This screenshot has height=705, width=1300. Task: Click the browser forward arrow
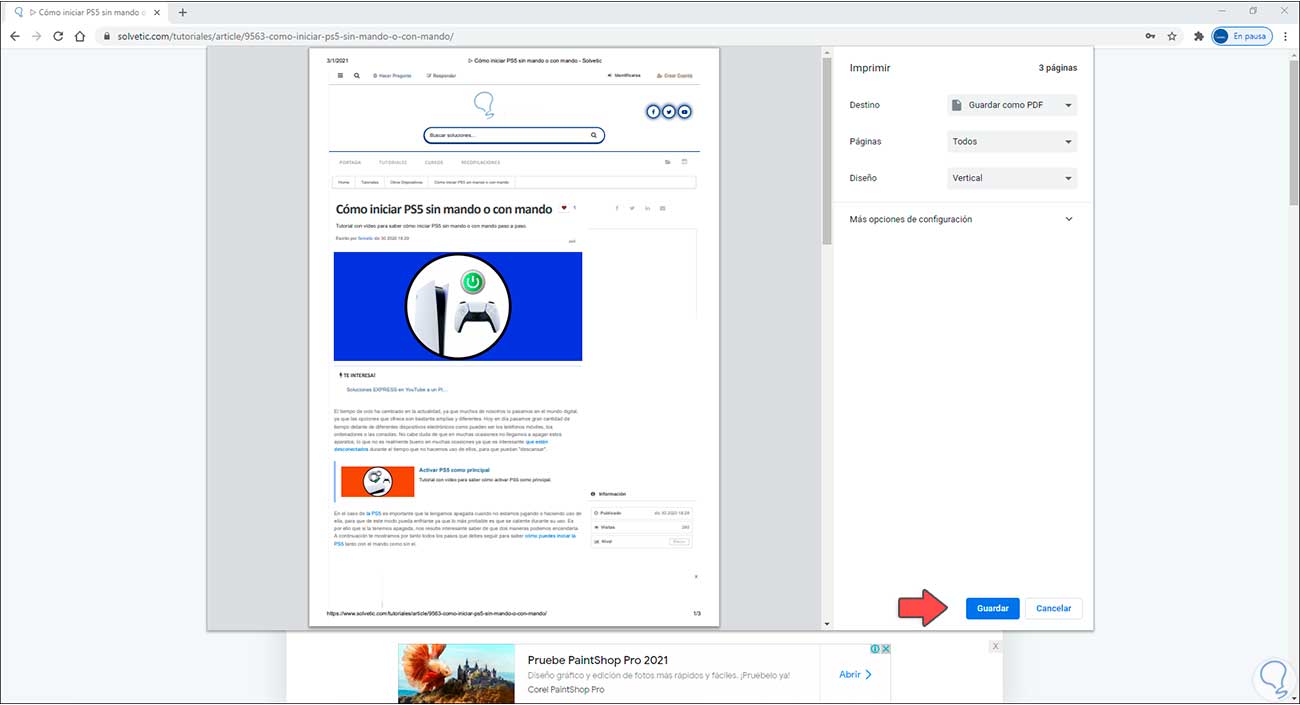(37, 36)
